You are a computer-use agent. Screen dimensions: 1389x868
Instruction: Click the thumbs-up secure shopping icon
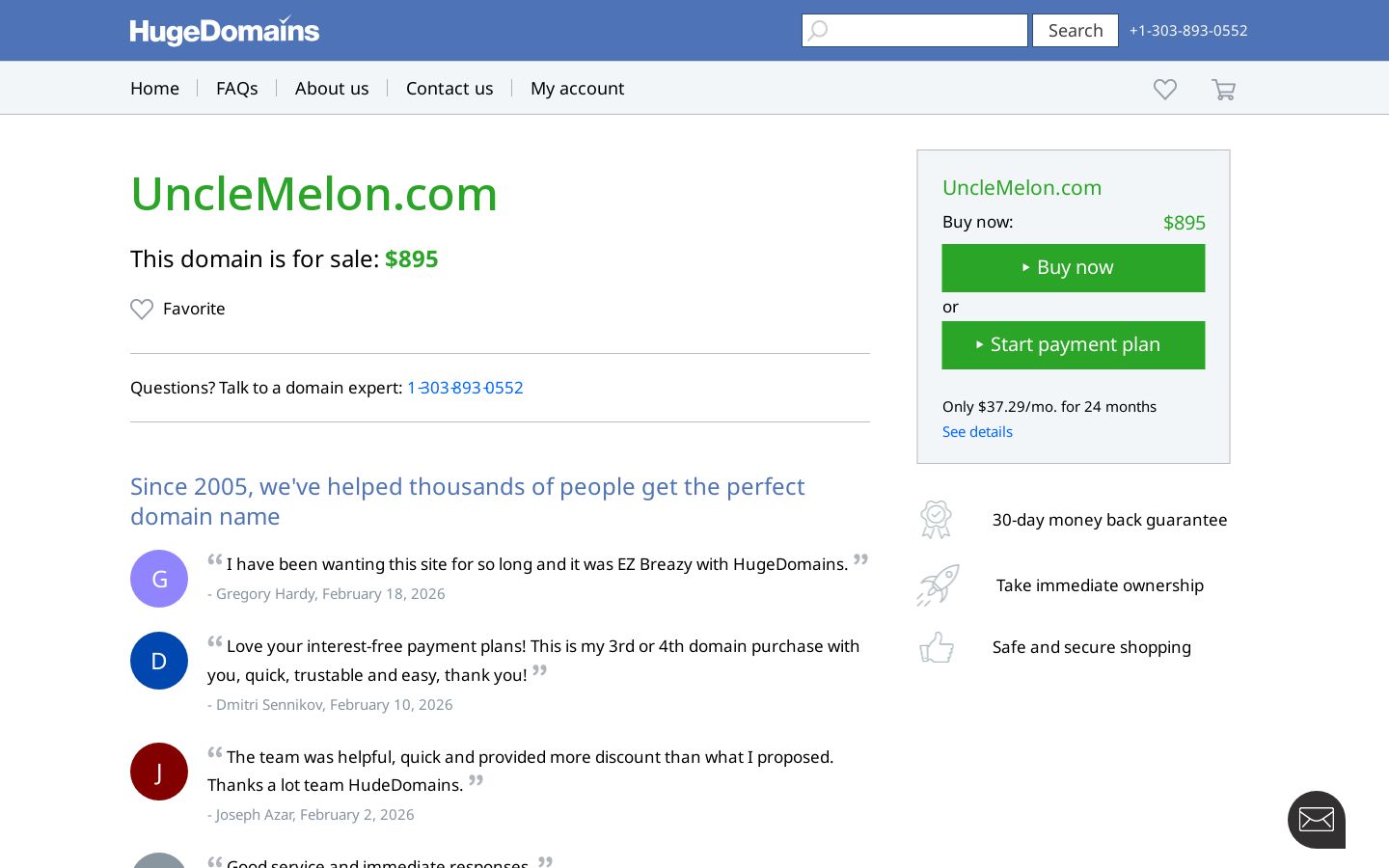click(937, 647)
